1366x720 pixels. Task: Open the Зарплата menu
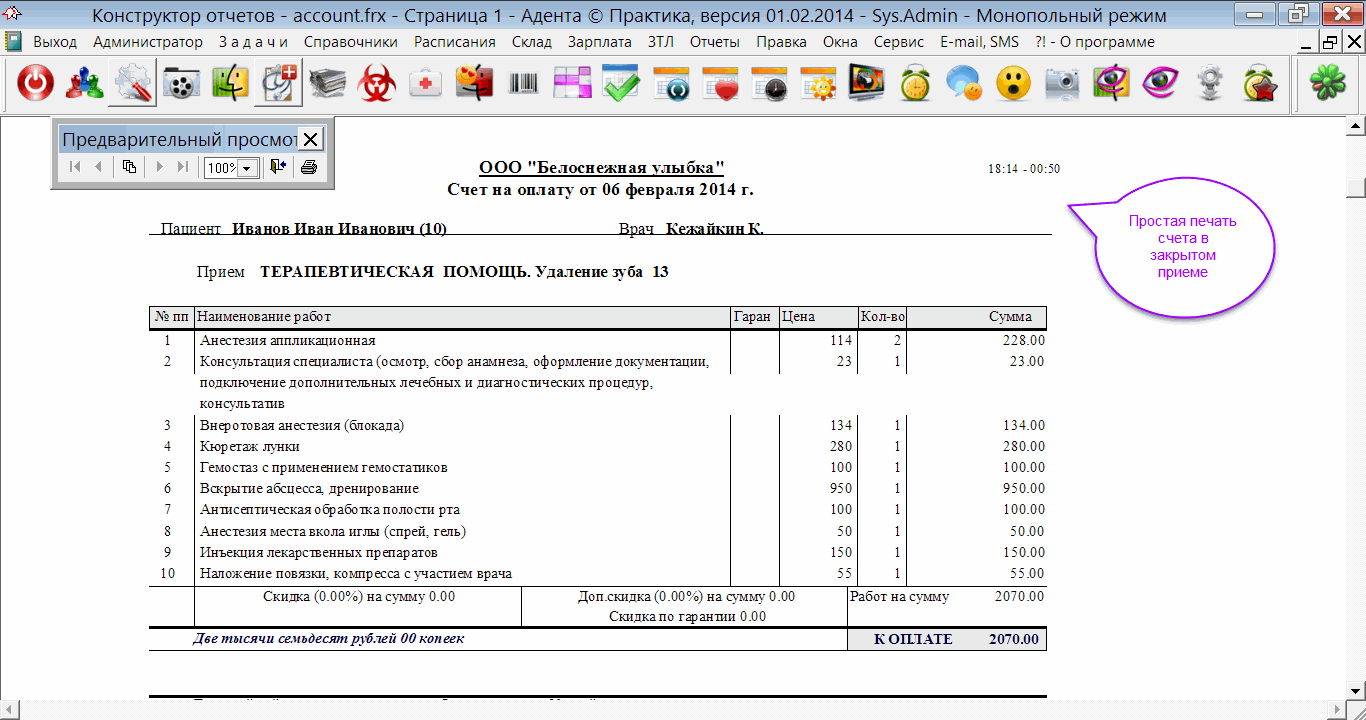tap(599, 42)
